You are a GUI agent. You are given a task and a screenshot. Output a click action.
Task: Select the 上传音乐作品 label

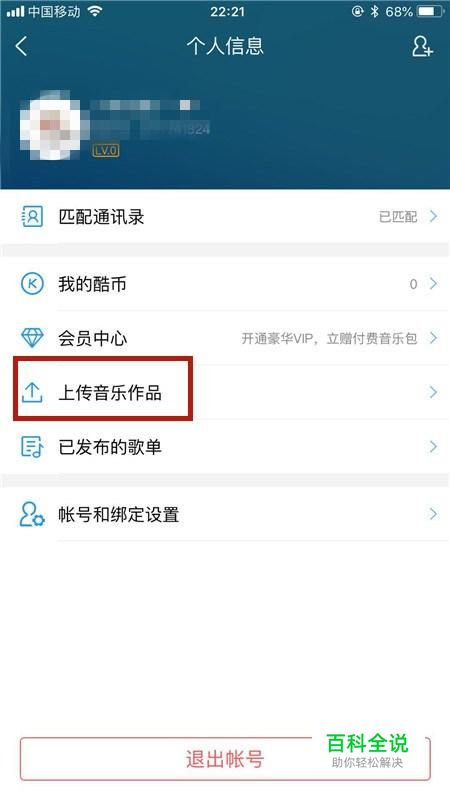(110, 392)
